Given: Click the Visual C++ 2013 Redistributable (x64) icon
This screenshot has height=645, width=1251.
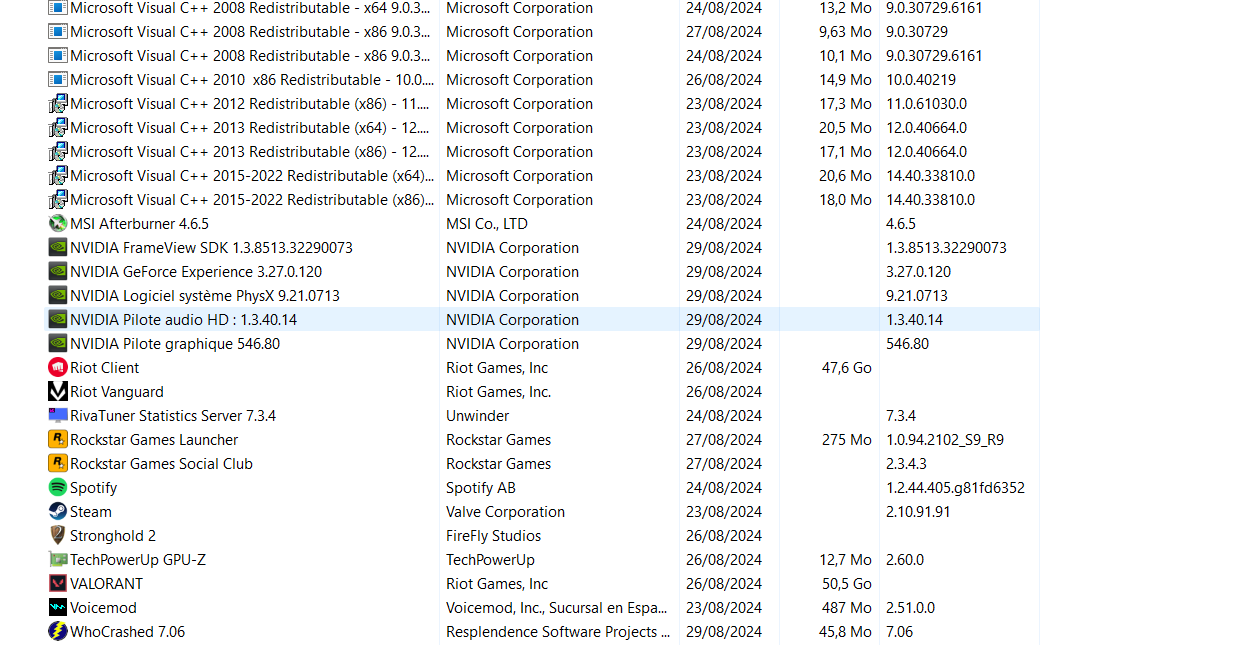Looking at the screenshot, I should [58, 128].
